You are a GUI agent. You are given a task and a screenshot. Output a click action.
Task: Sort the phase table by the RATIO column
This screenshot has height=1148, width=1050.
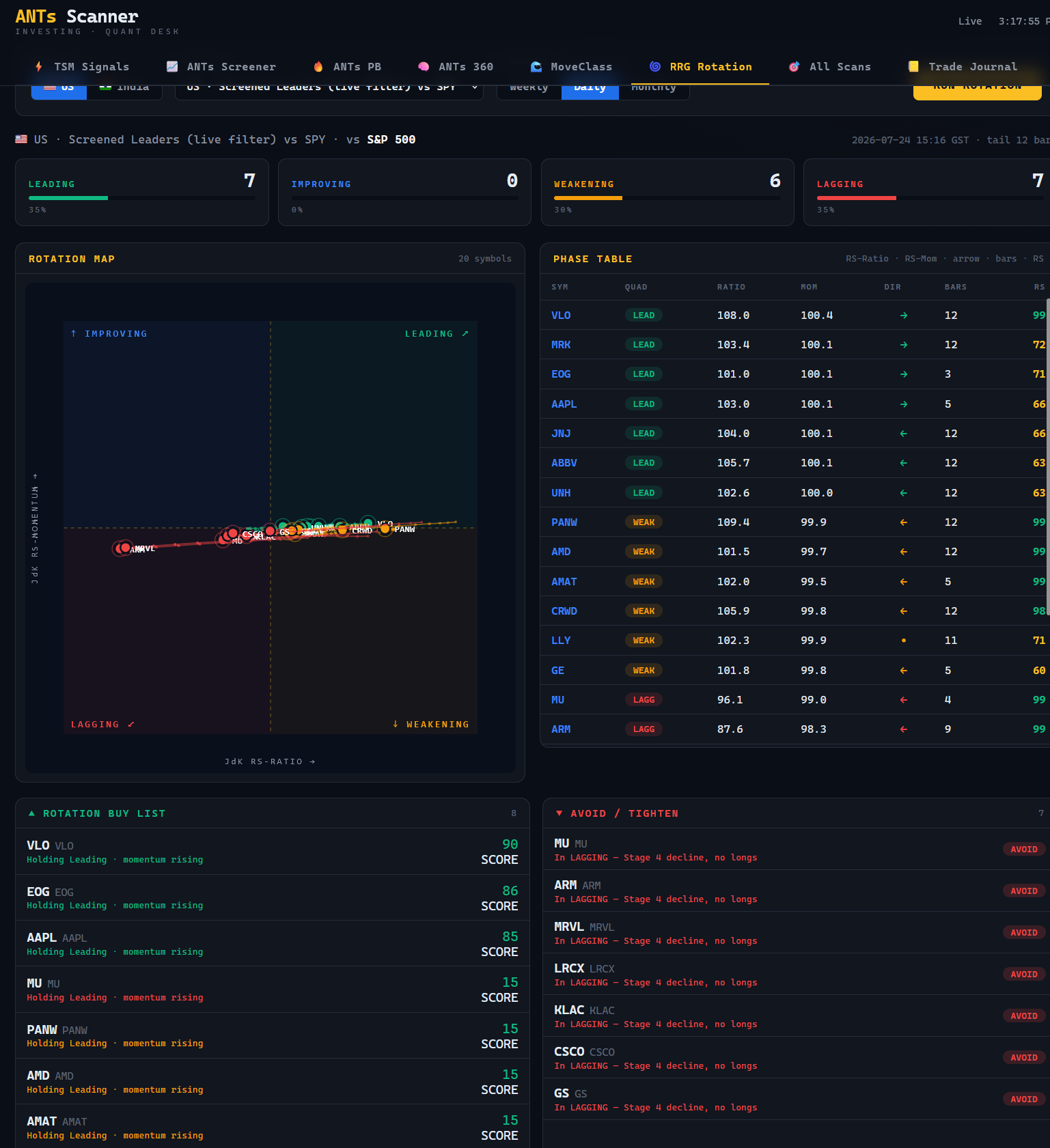pos(731,287)
